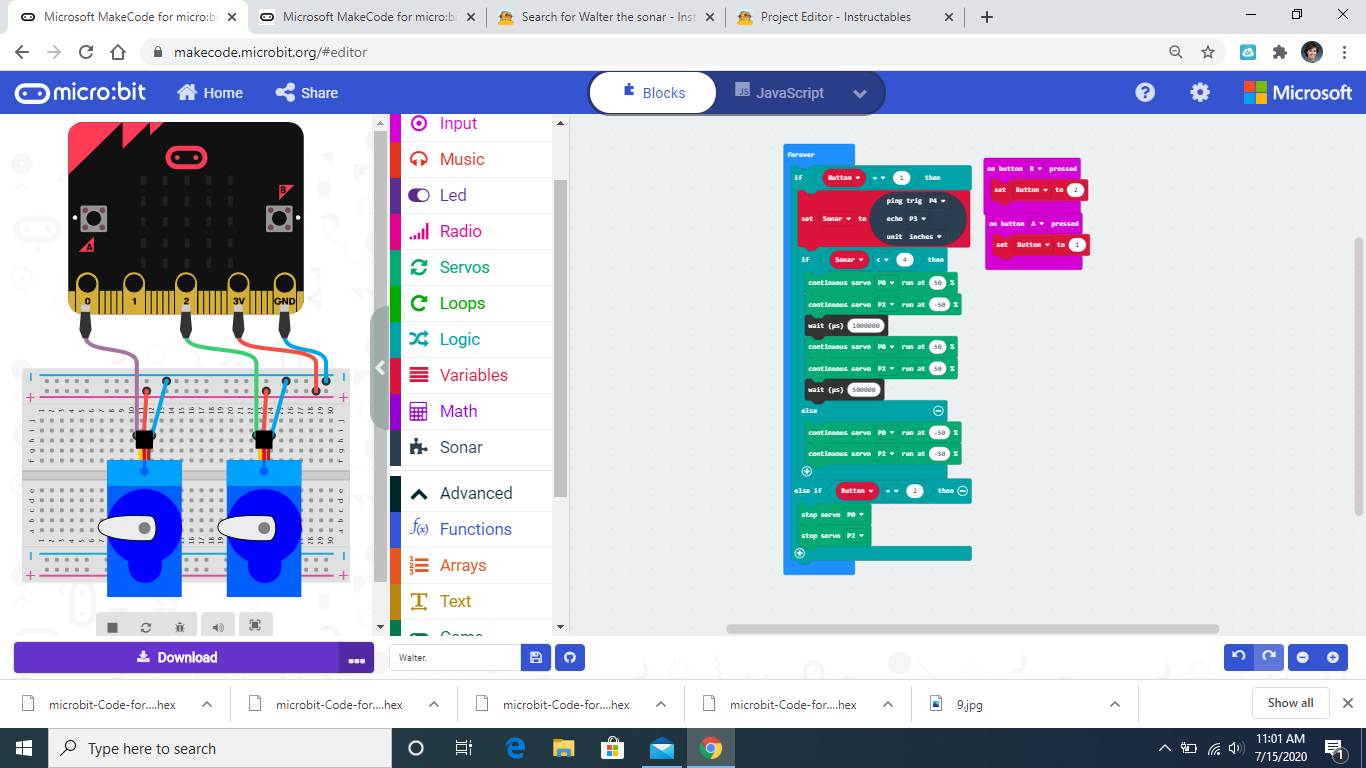Open 'on button A pressed' button dropdown
The height and width of the screenshot is (768, 1366).
click(1036, 224)
